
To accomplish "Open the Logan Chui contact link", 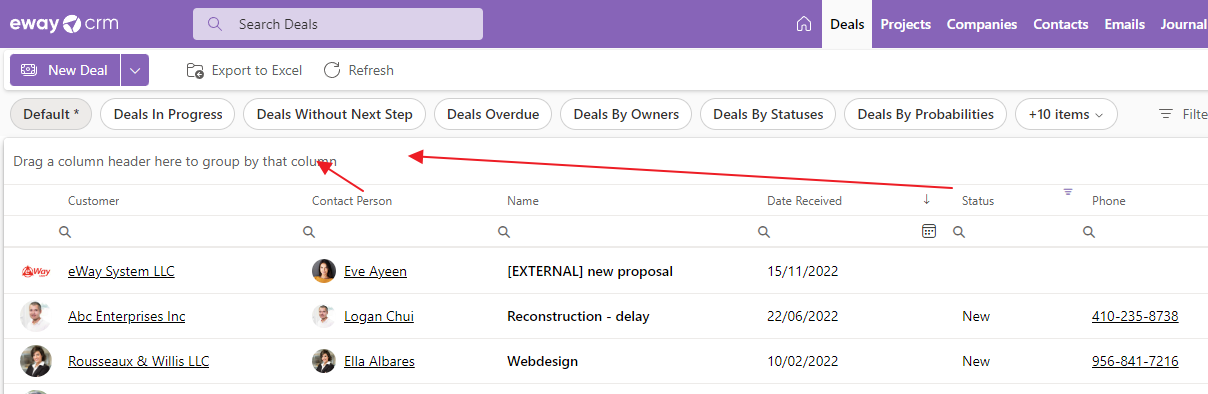I will 379,316.
